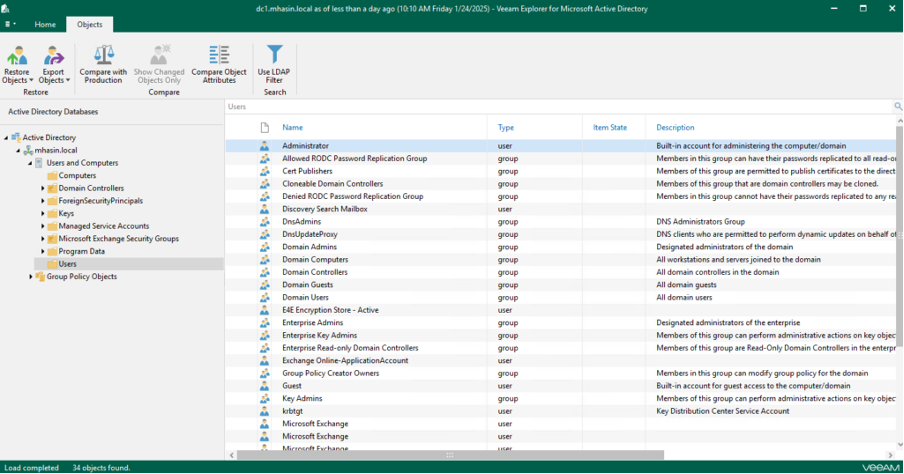Click the krbtgt user icon
The image size is (904, 474).
tap(264, 411)
